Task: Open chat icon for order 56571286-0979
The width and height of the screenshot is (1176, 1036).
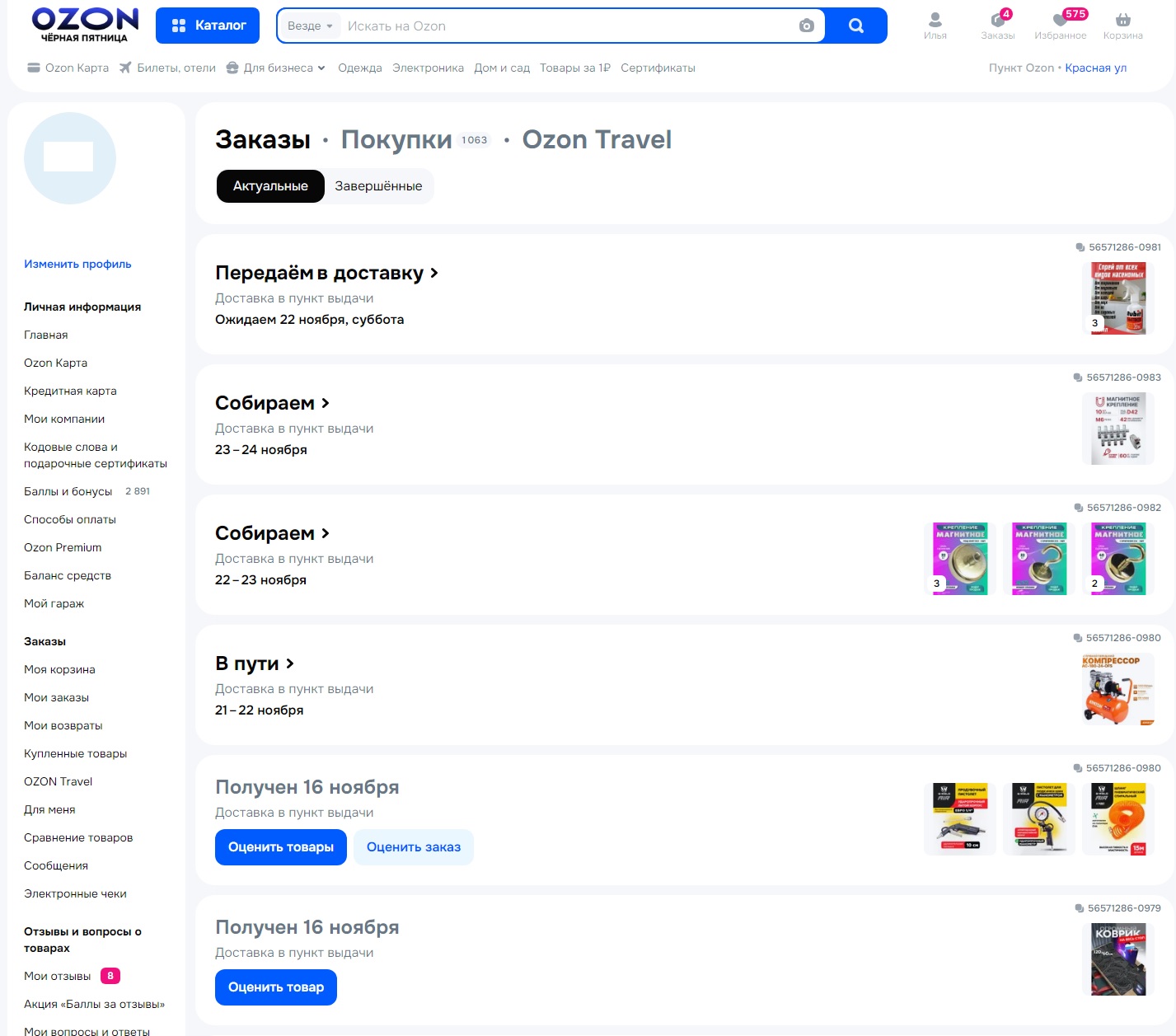Action: [x=1080, y=908]
